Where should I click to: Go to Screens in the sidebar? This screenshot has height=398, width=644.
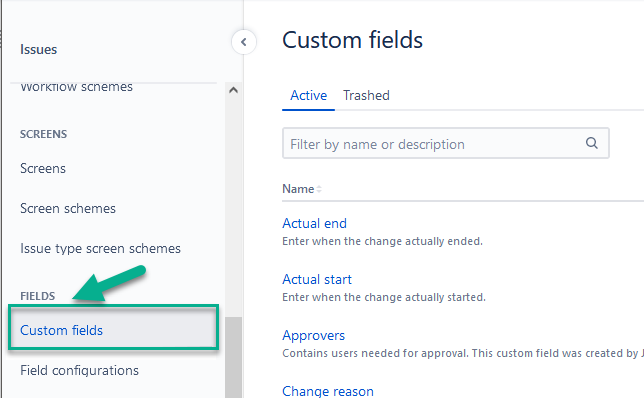tap(43, 168)
